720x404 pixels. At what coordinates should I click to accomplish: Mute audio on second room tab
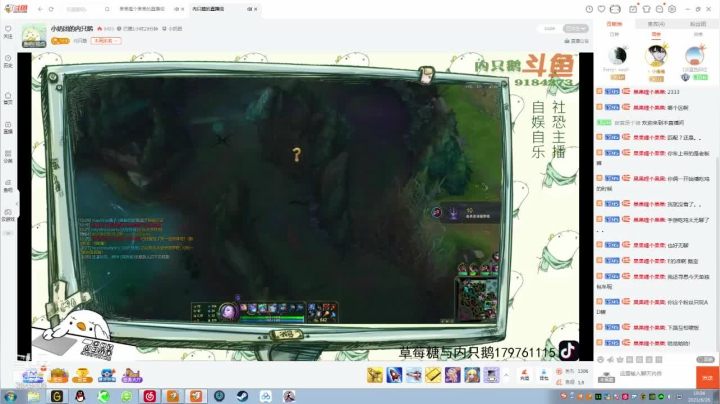click(x=249, y=9)
